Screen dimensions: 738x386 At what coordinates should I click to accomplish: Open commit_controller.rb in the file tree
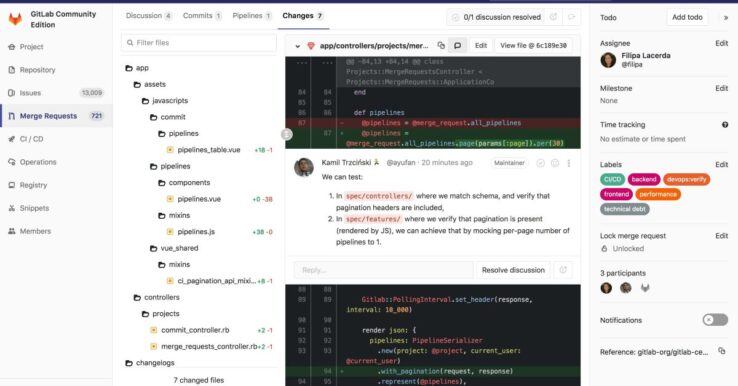[x=195, y=330]
